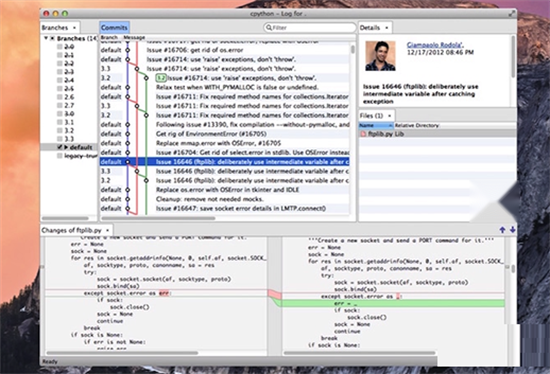
Task: Click the search magnifier icon in Filter
Action: 269,27
